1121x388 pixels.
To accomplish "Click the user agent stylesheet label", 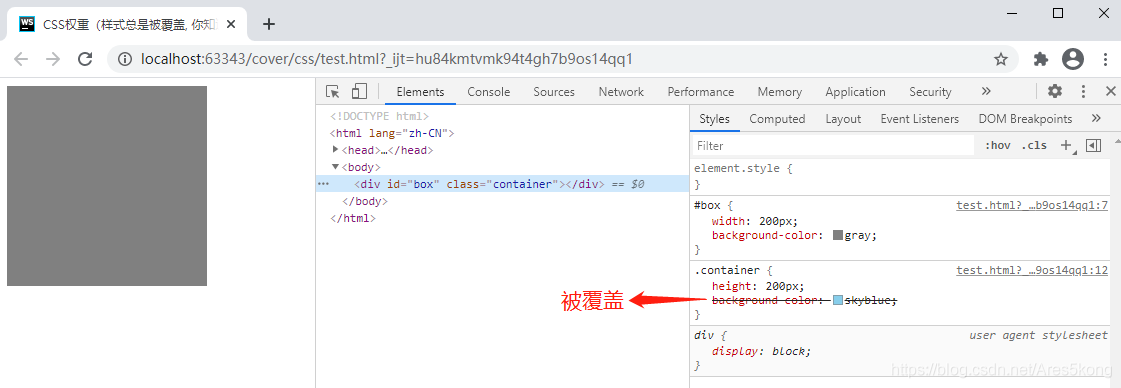I will coord(1038,335).
